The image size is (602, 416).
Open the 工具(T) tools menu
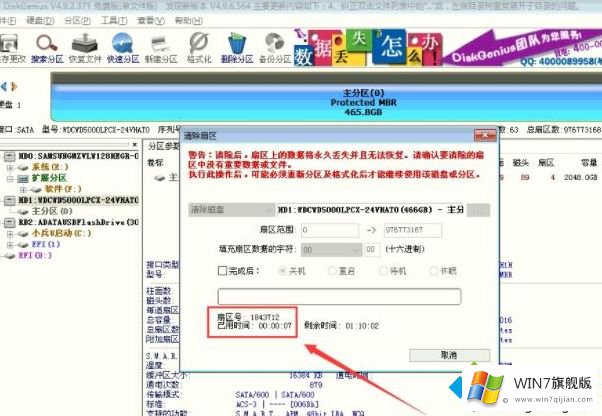[114, 20]
